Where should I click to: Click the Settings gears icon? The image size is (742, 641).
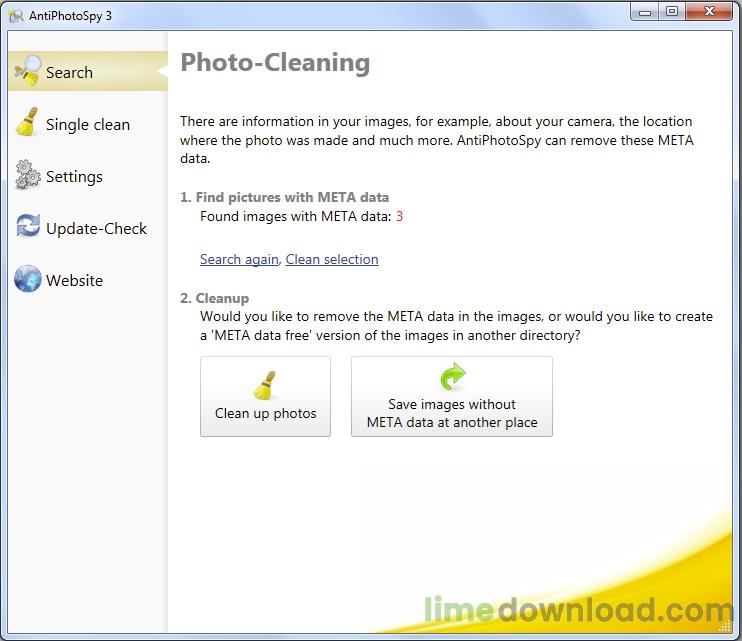[x=28, y=175]
